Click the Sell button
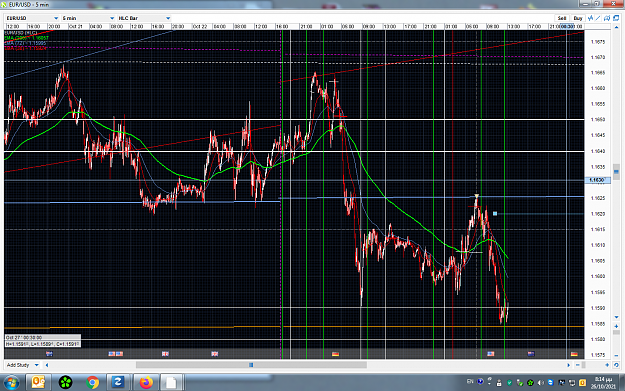625x391 pixels. click(562, 18)
